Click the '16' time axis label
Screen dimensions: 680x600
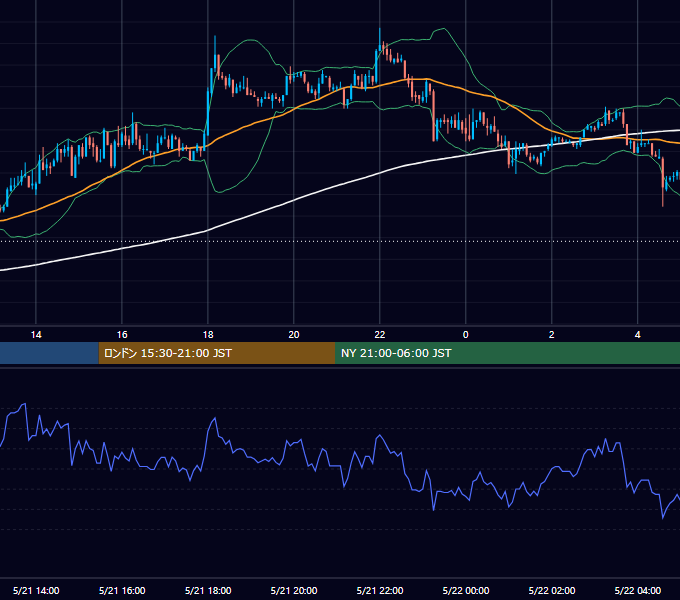pyautogui.click(x=122, y=335)
